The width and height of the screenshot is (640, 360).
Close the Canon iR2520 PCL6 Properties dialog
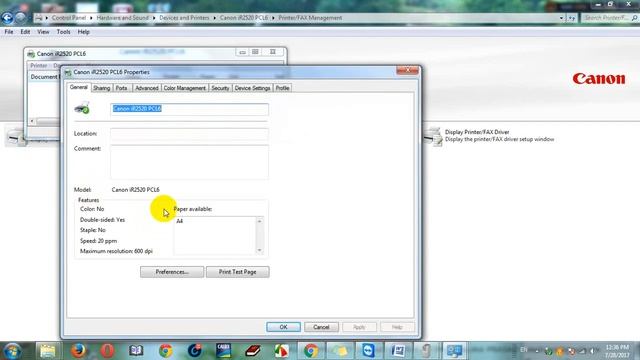[x=407, y=71]
